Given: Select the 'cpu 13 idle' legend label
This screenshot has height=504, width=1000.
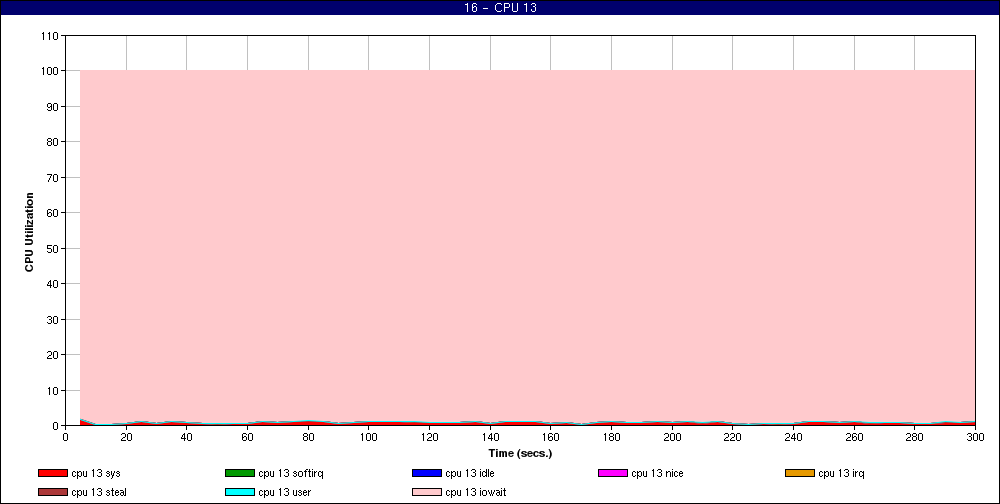Looking at the screenshot, I should click(x=469, y=473).
